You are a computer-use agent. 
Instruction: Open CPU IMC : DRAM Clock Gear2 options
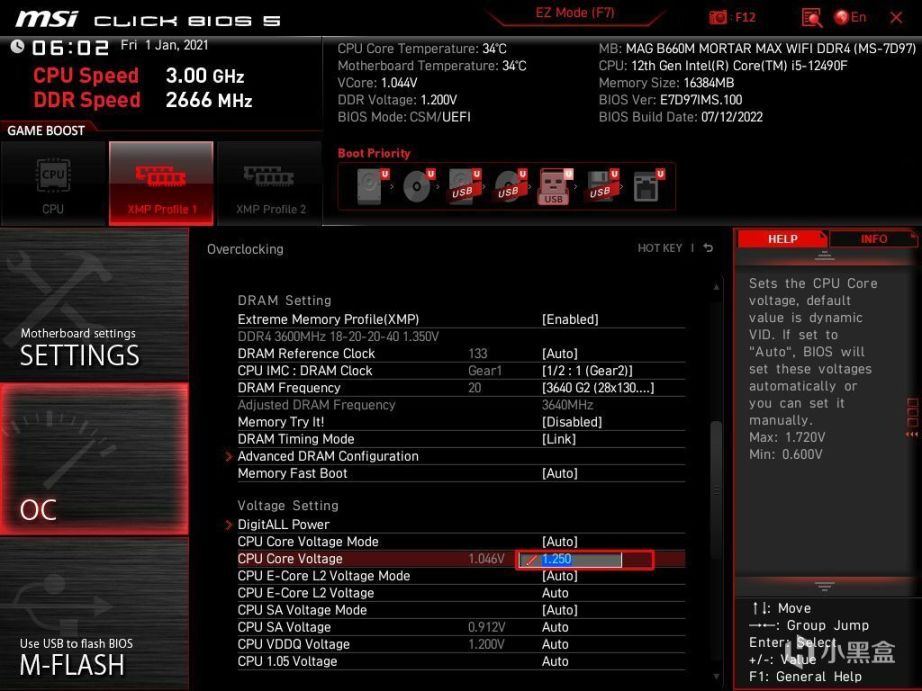(587, 370)
